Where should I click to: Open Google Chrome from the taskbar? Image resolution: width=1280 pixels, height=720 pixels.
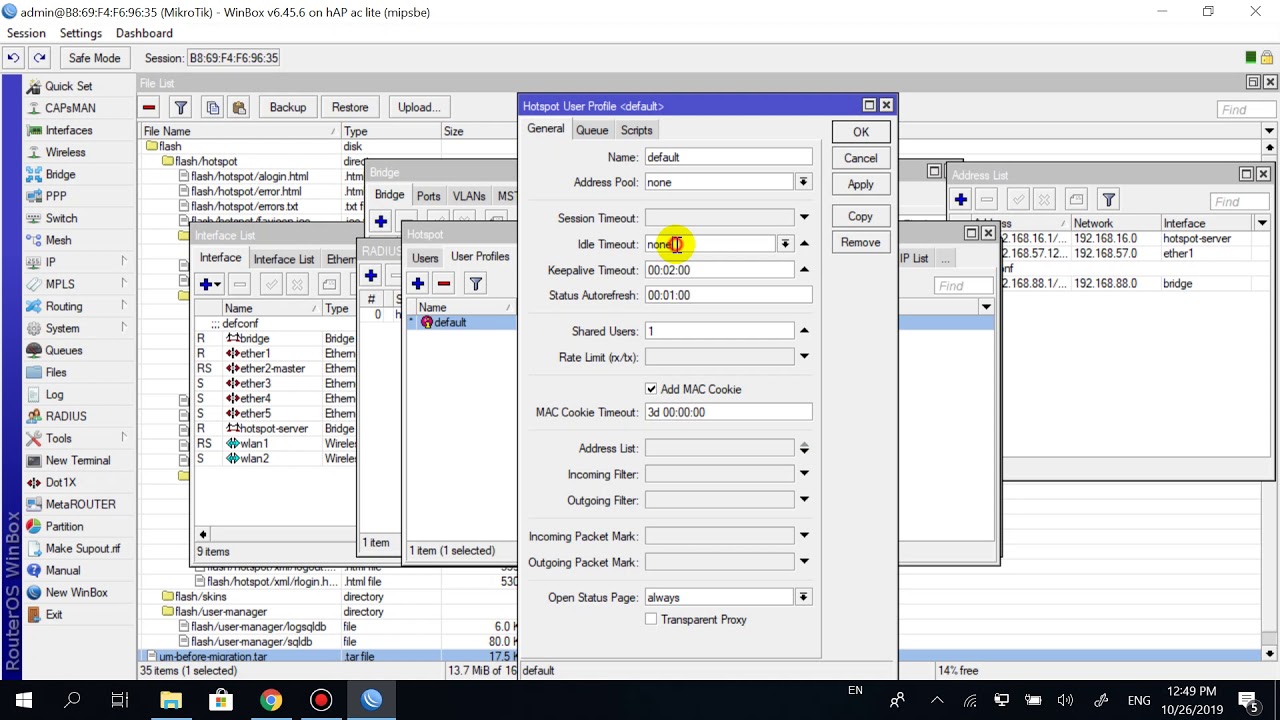tap(271, 700)
